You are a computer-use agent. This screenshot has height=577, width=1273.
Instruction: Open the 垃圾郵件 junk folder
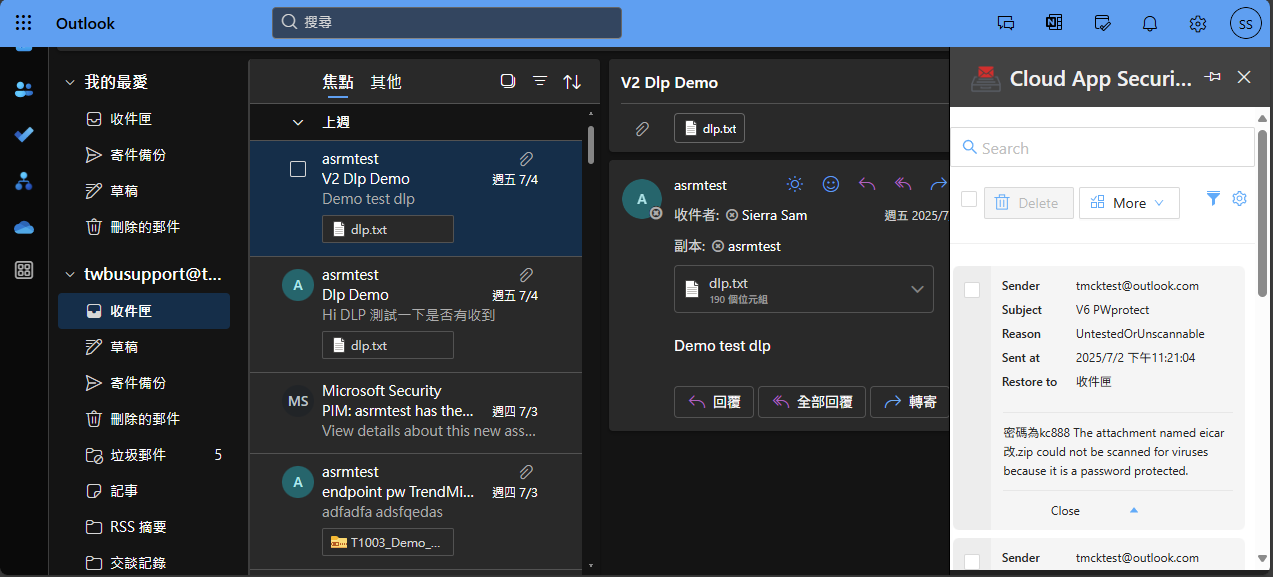point(138,455)
